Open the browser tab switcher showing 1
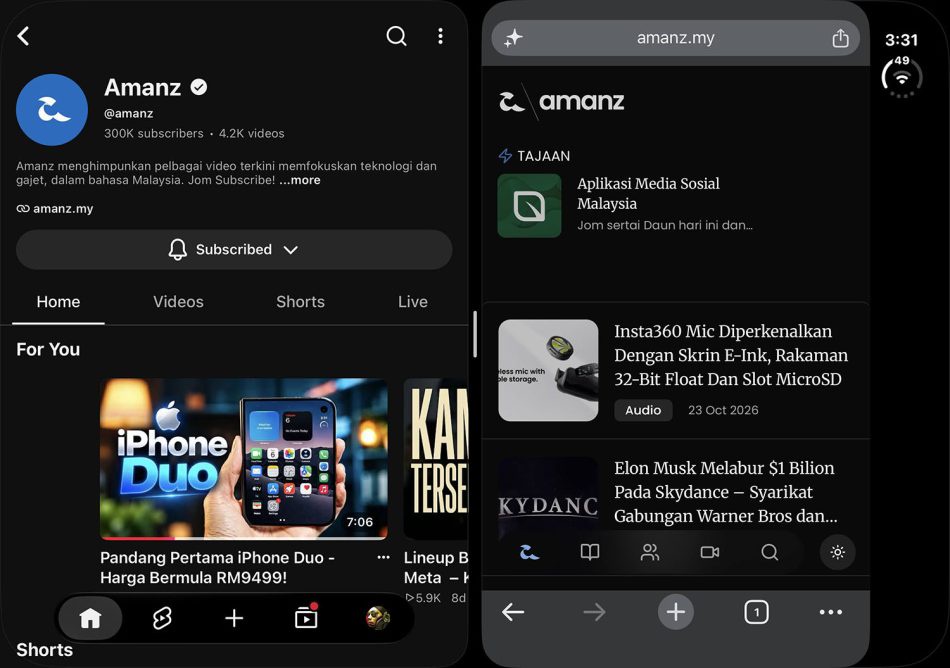 coord(756,612)
